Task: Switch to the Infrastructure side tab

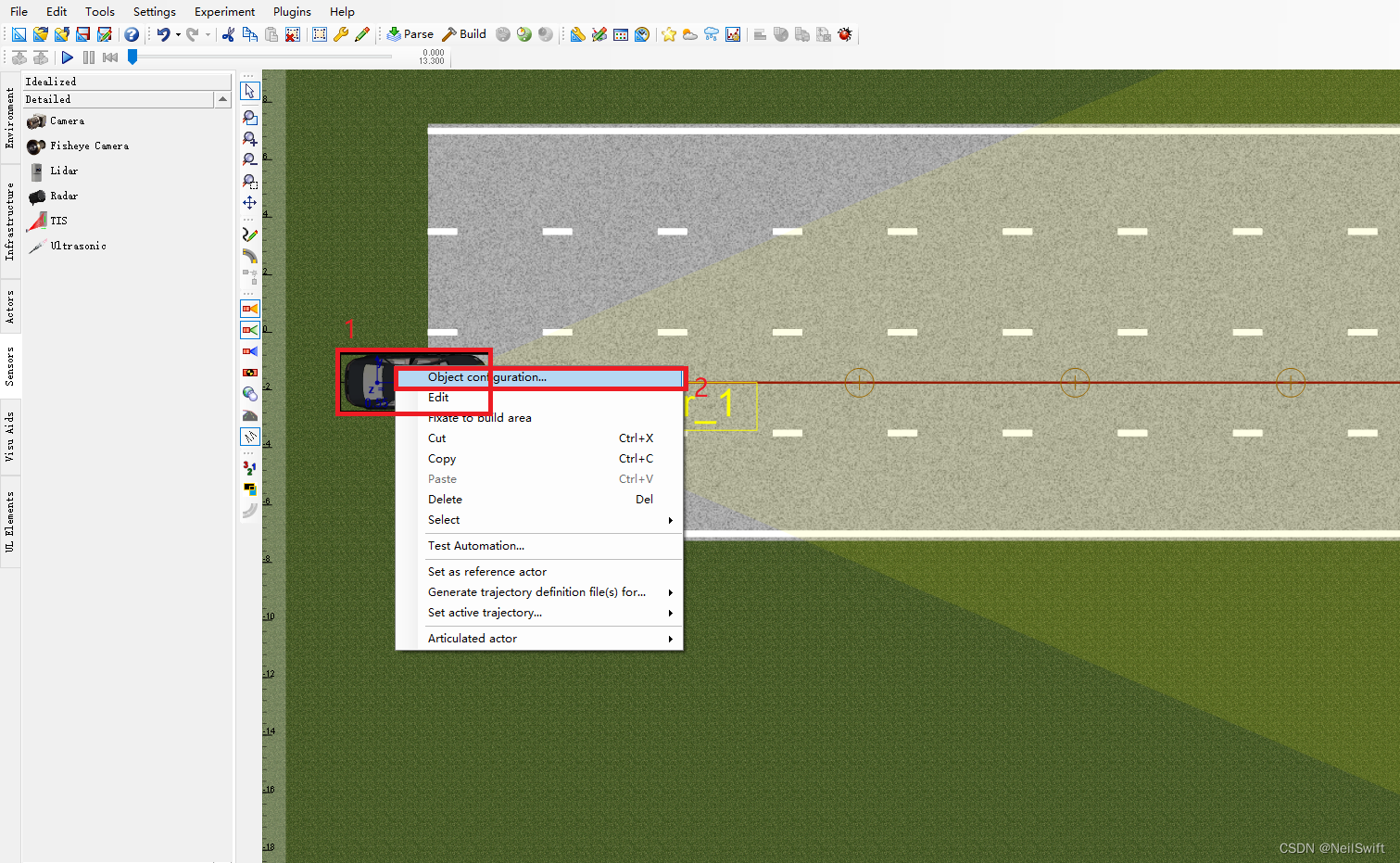Action: [10, 221]
